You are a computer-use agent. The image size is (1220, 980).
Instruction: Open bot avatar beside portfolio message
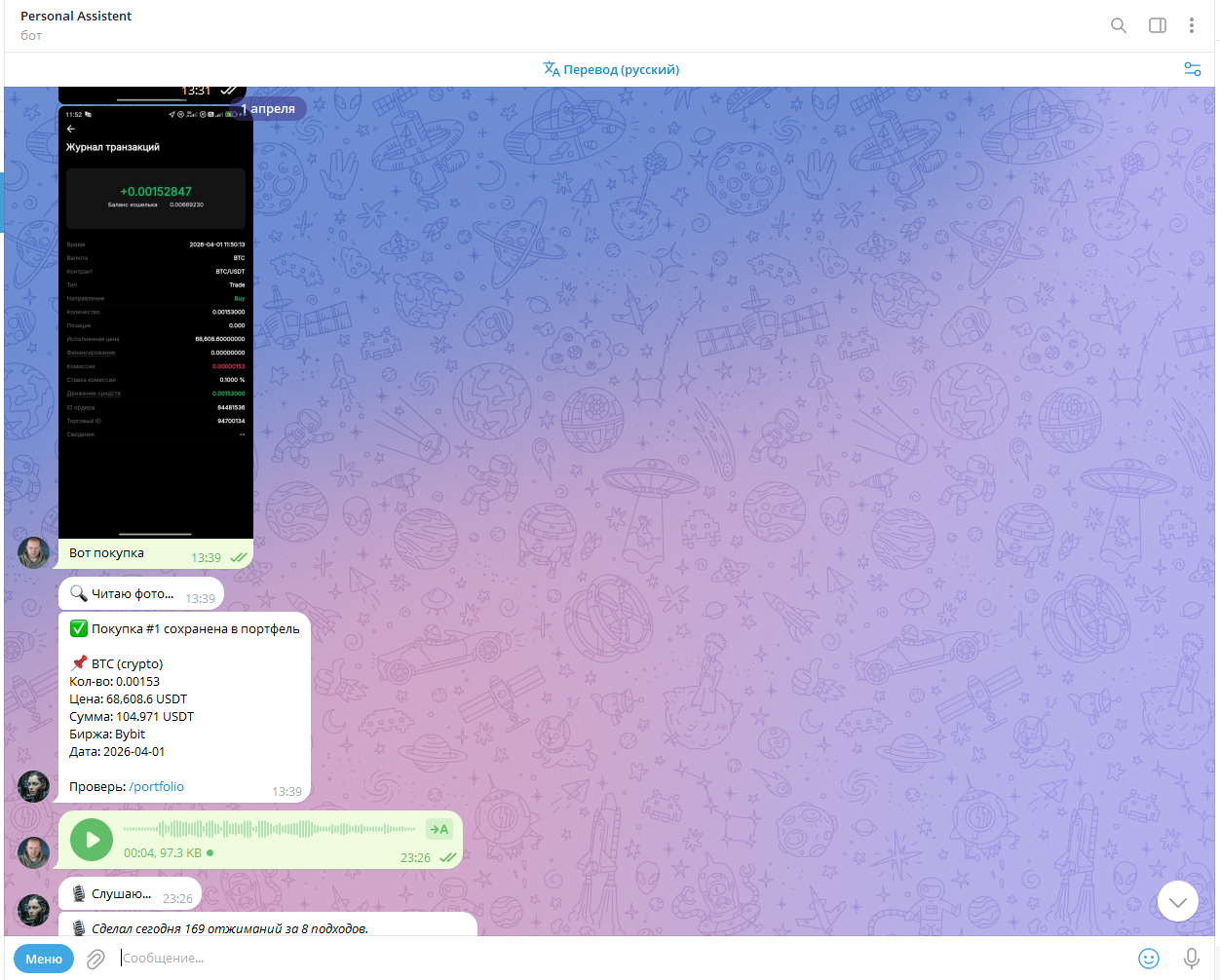tap(34, 786)
